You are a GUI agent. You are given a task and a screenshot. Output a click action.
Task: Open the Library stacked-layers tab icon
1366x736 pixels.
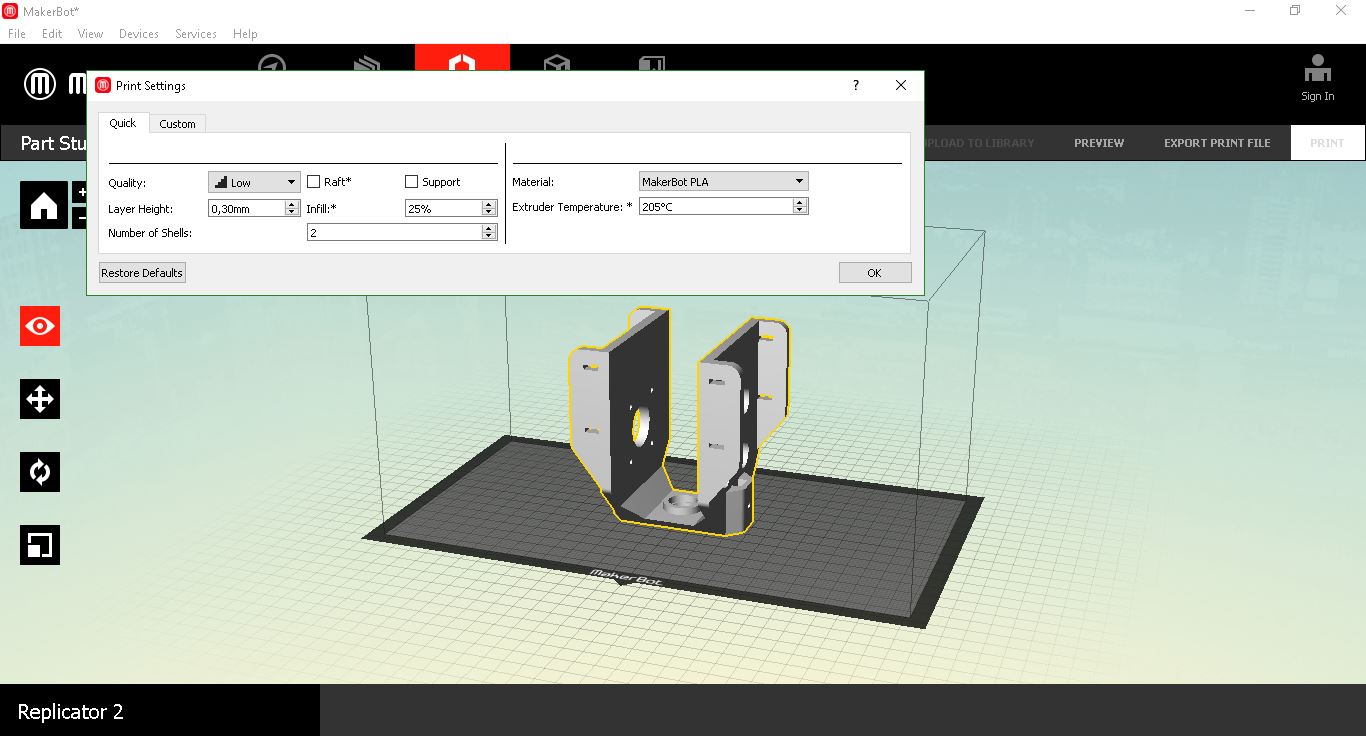click(367, 63)
